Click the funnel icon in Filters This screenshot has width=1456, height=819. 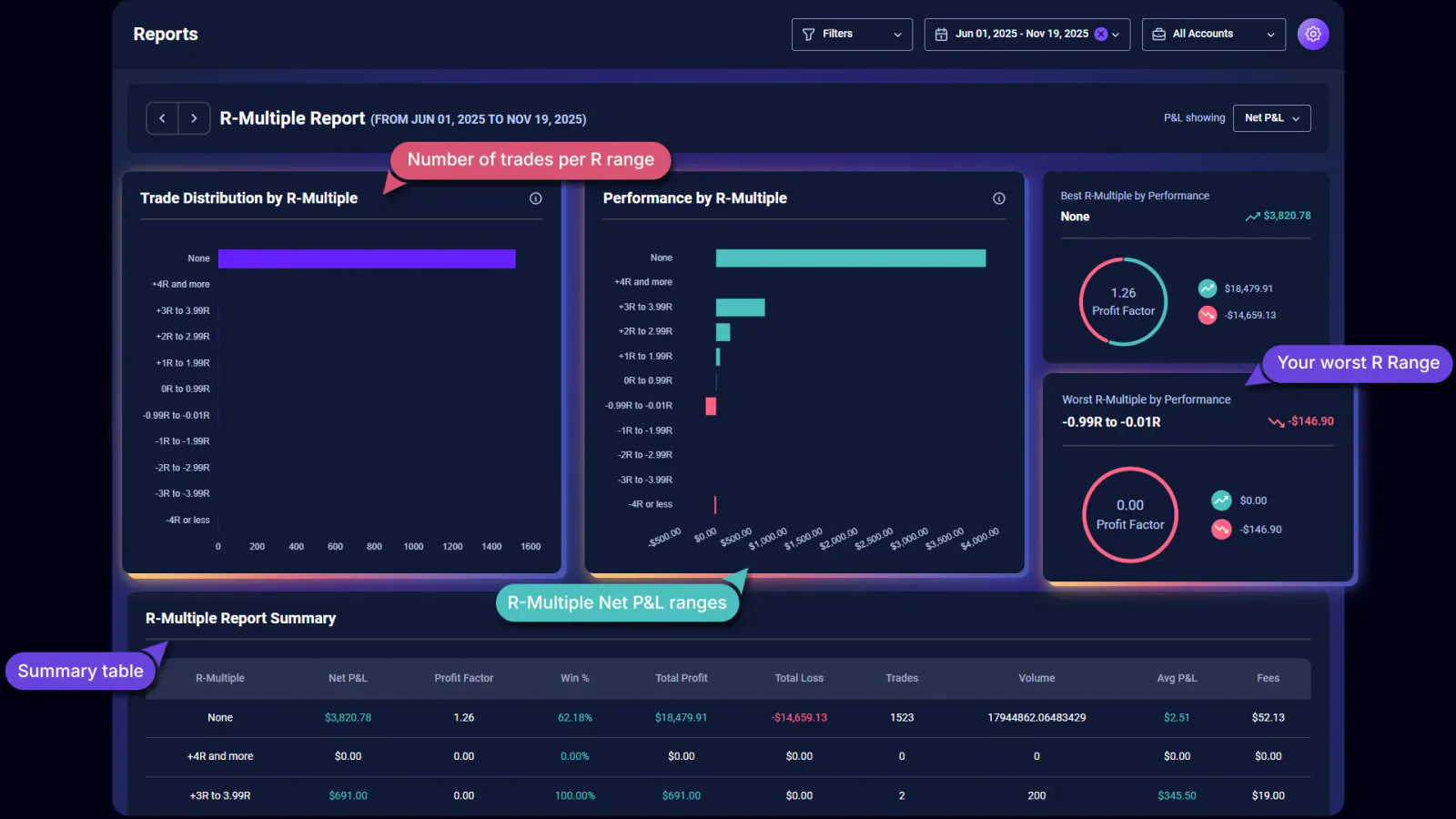tap(808, 34)
